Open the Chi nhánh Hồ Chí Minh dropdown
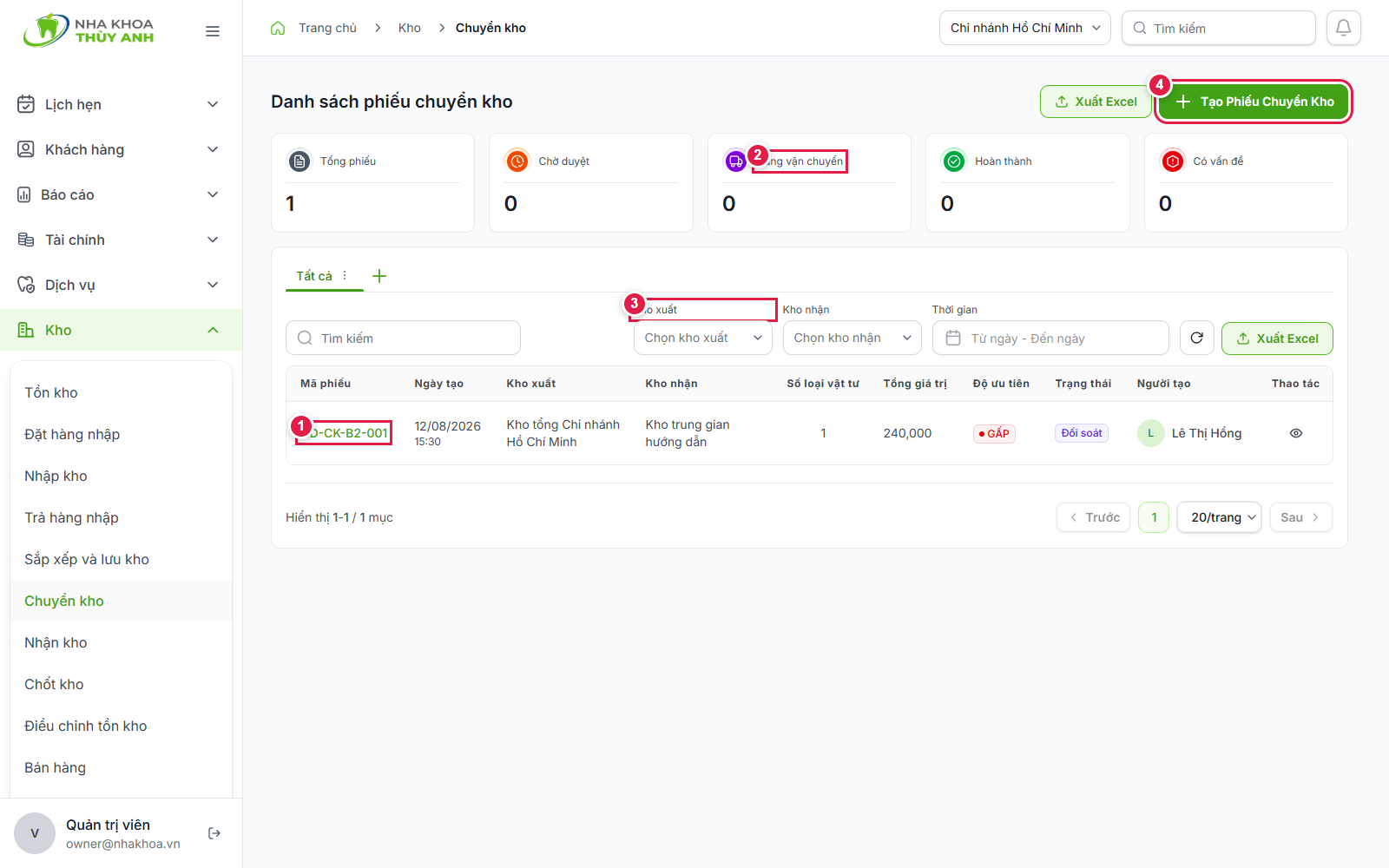The width and height of the screenshot is (1389, 868). (1025, 28)
